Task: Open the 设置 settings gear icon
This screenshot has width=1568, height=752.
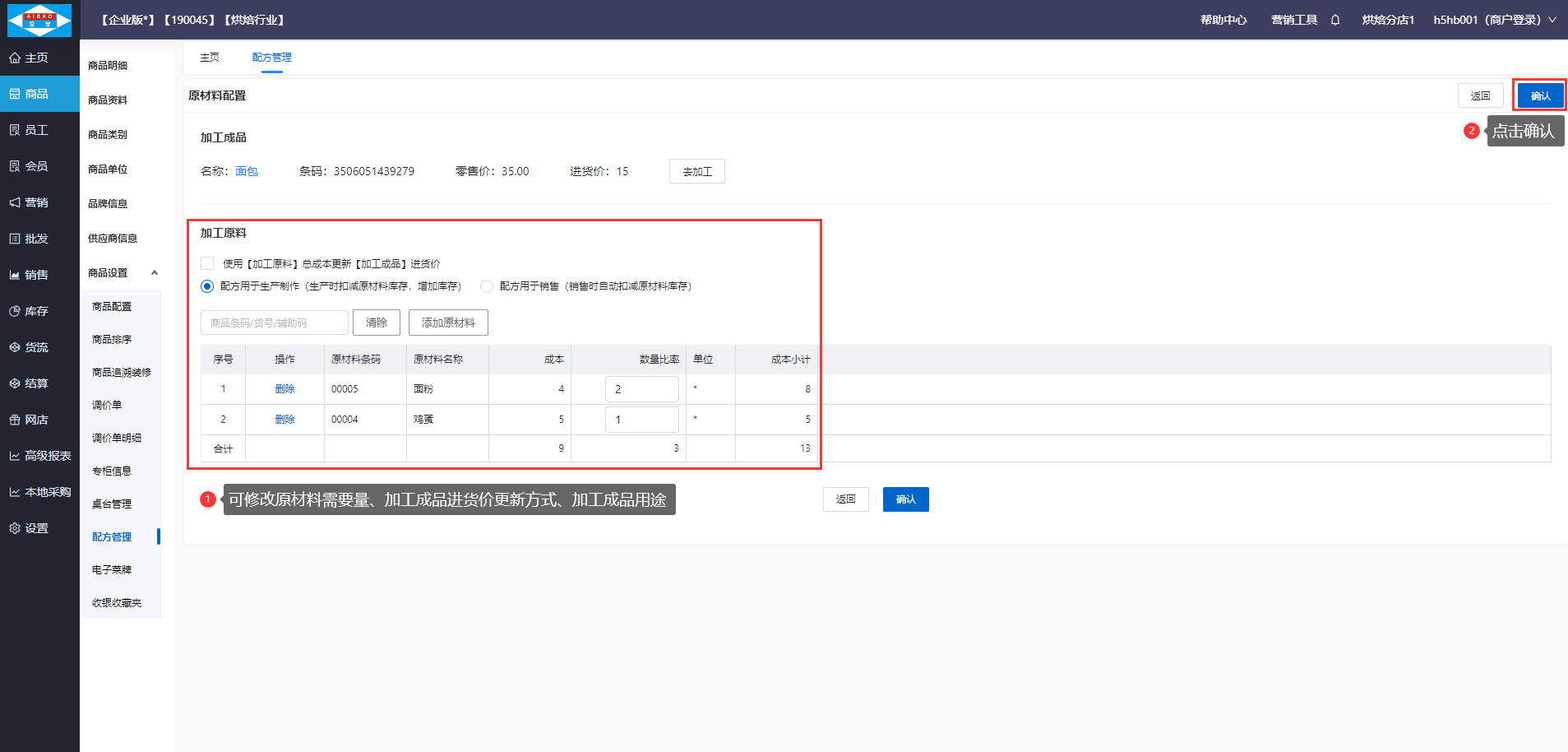Action: [x=15, y=528]
